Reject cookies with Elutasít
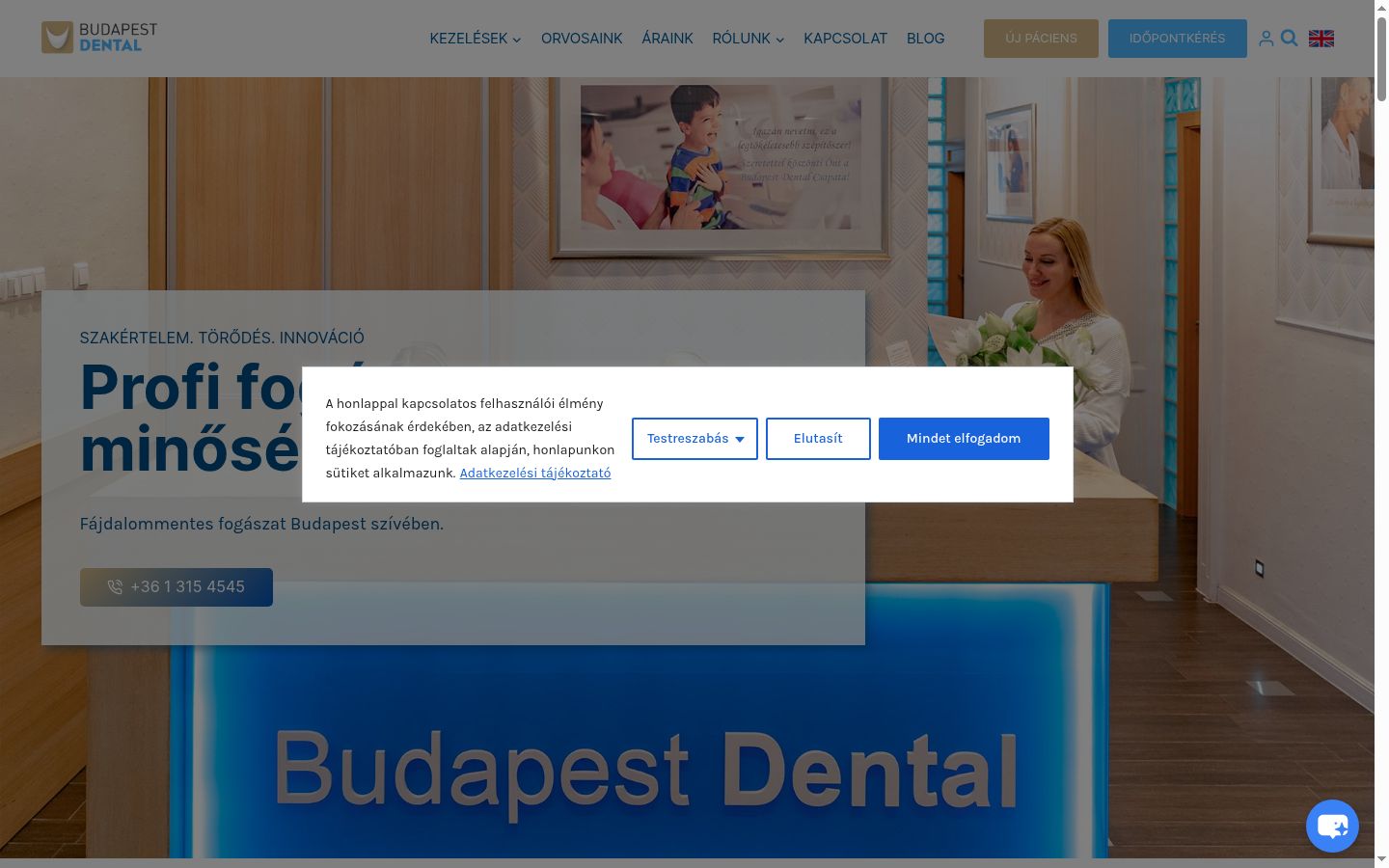 tap(818, 439)
